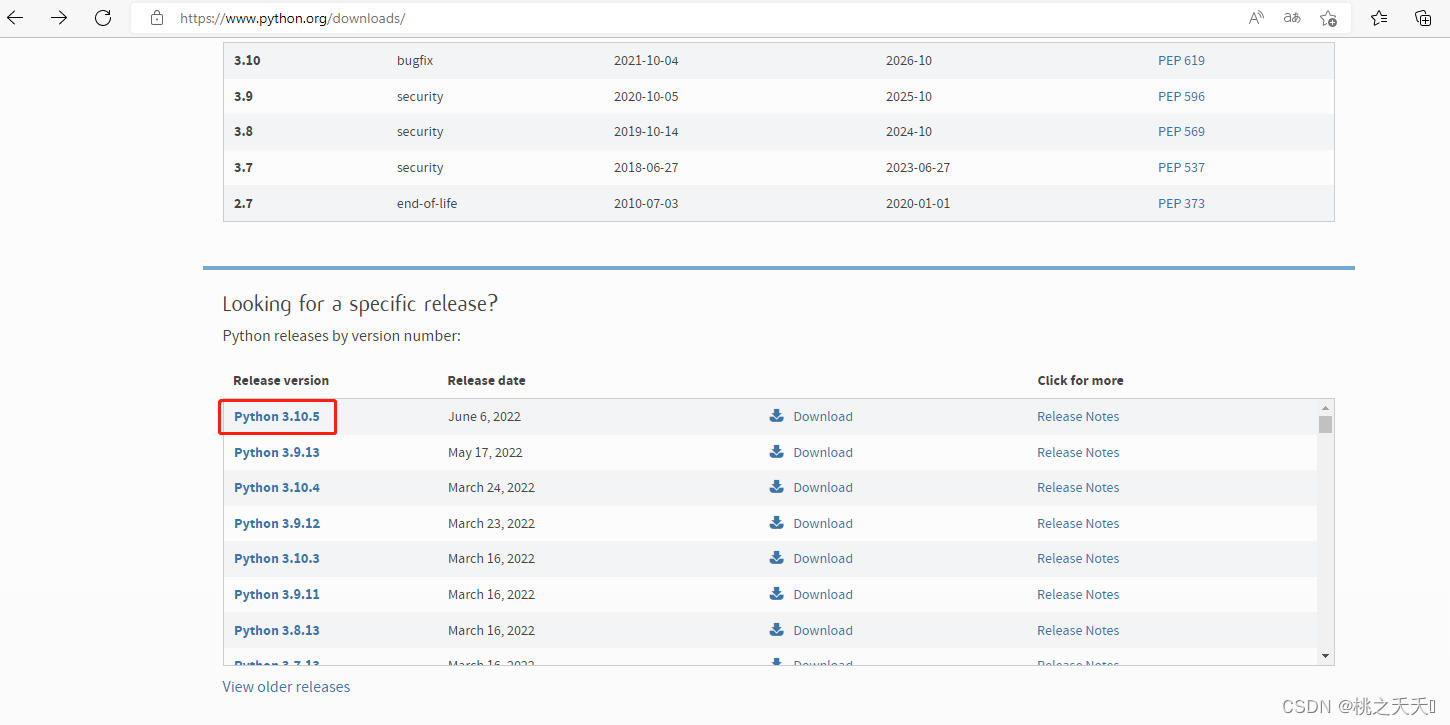This screenshot has width=1450, height=725.
Task: Open Release Notes for Python 3.10.3
Action: 1078,558
